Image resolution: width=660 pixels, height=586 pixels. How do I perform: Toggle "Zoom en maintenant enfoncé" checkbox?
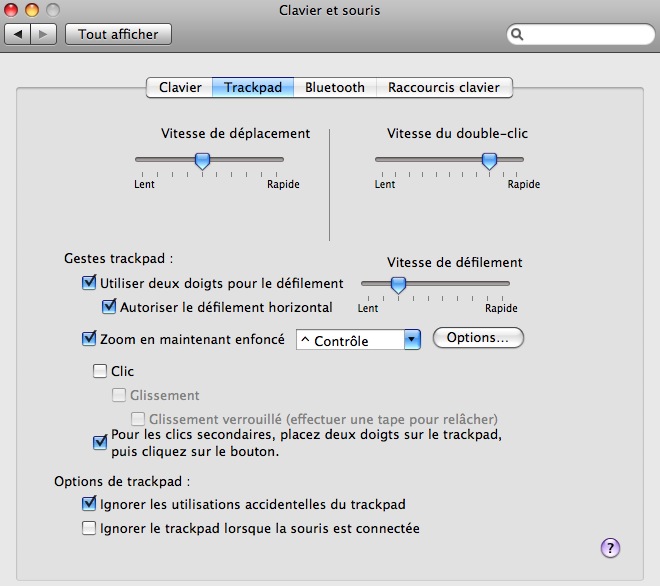pos(89,339)
